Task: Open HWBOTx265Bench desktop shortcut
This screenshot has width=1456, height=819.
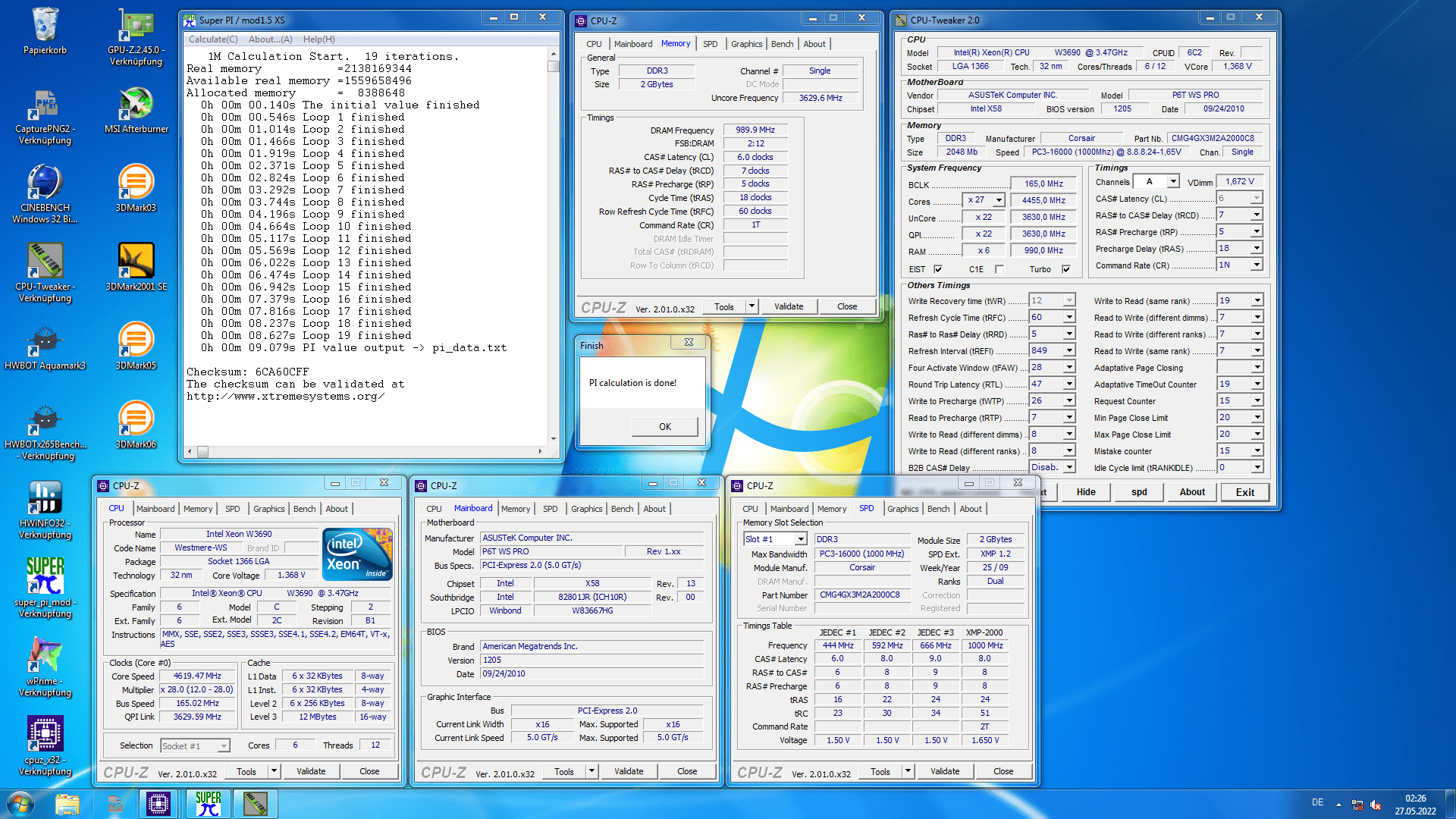Action: pyautogui.click(x=45, y=431)
